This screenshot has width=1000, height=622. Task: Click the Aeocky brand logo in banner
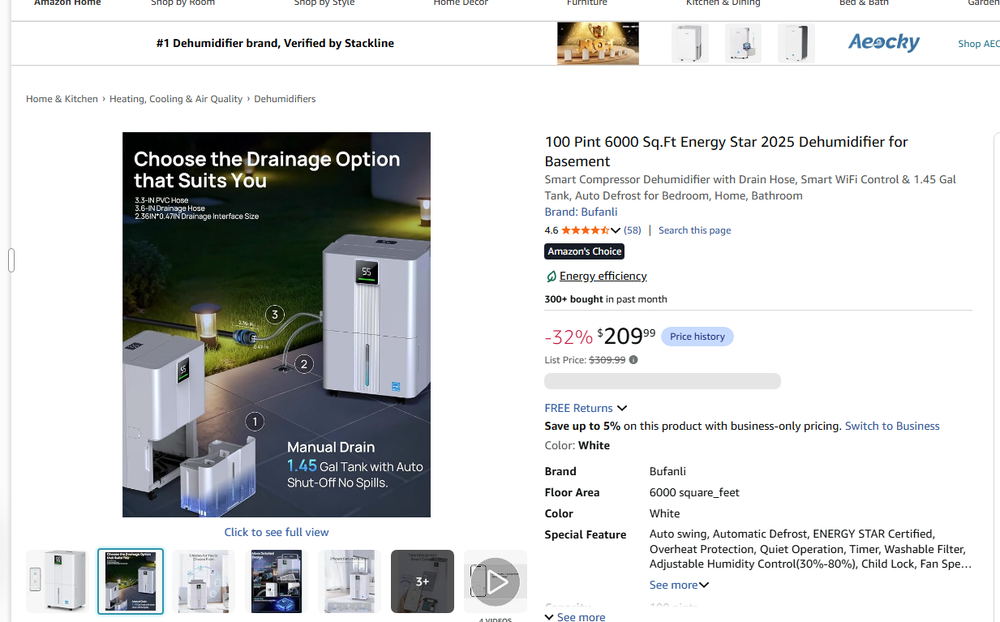[883, 43]
